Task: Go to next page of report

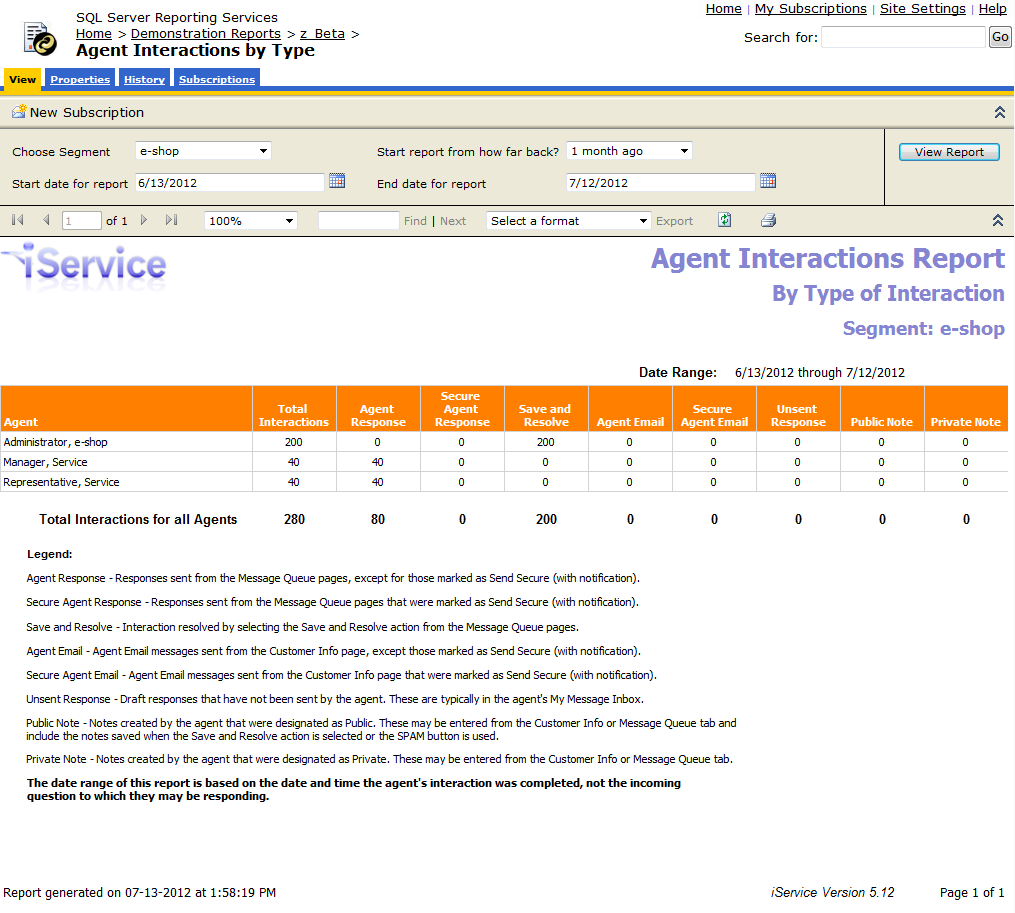Action: pyautogui.click(x=144, y=220)
